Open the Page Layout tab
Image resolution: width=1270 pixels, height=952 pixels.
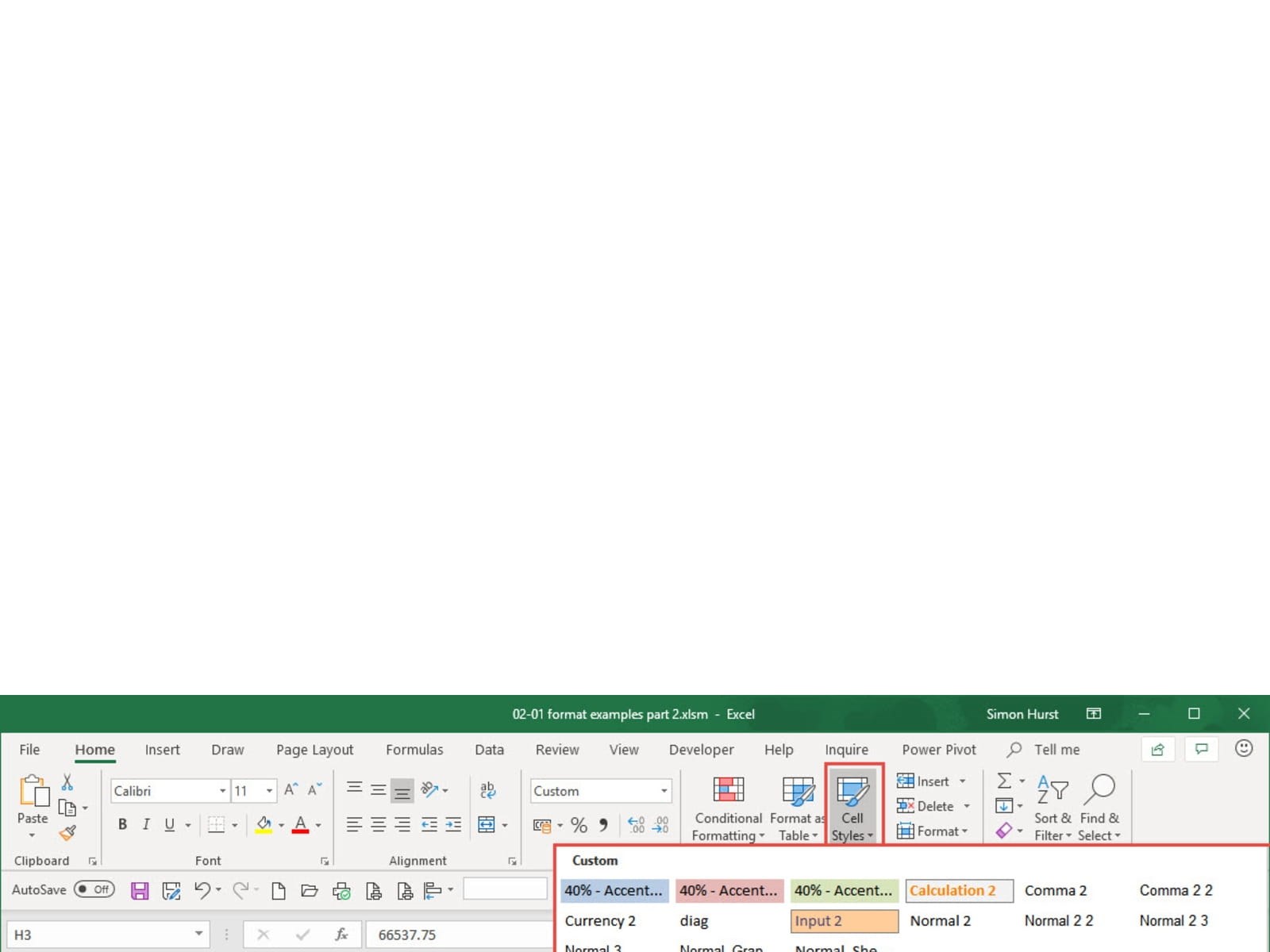coord(314,750)
